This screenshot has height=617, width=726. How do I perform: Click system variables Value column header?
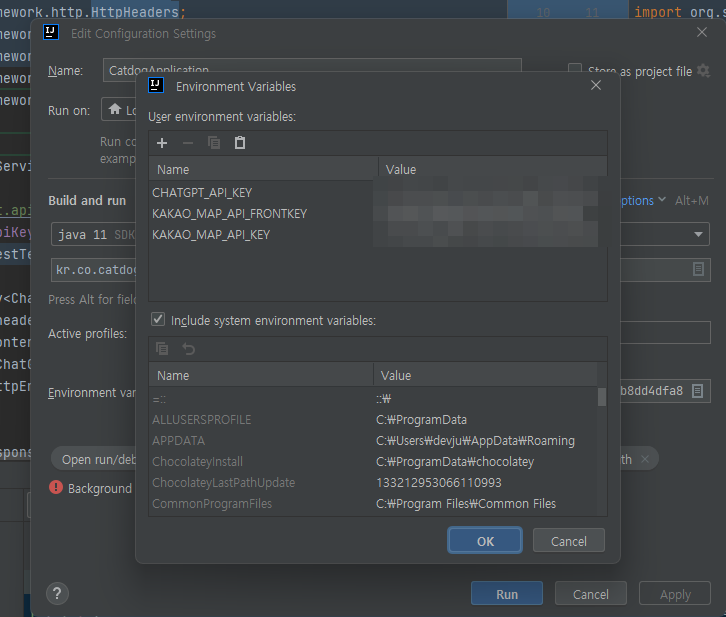tap(485, 375)
